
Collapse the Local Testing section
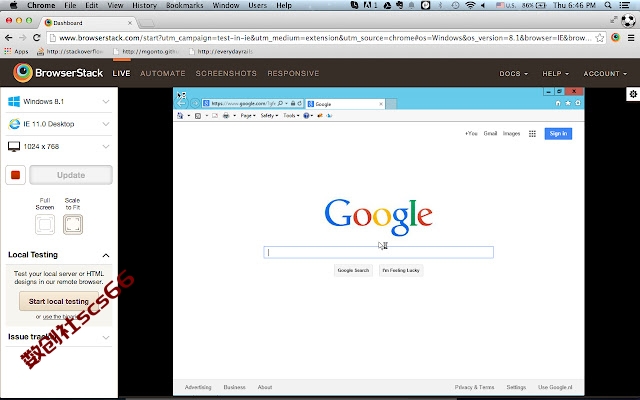click(106, 256)
